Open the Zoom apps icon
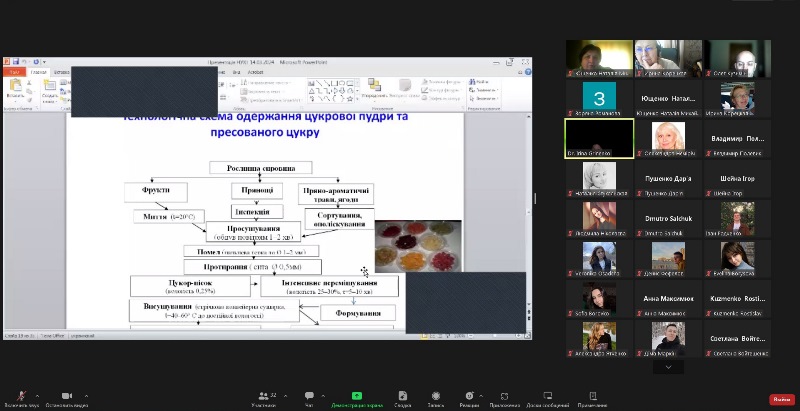The height and width of the screenshot is (411, 800). (506, 396)
